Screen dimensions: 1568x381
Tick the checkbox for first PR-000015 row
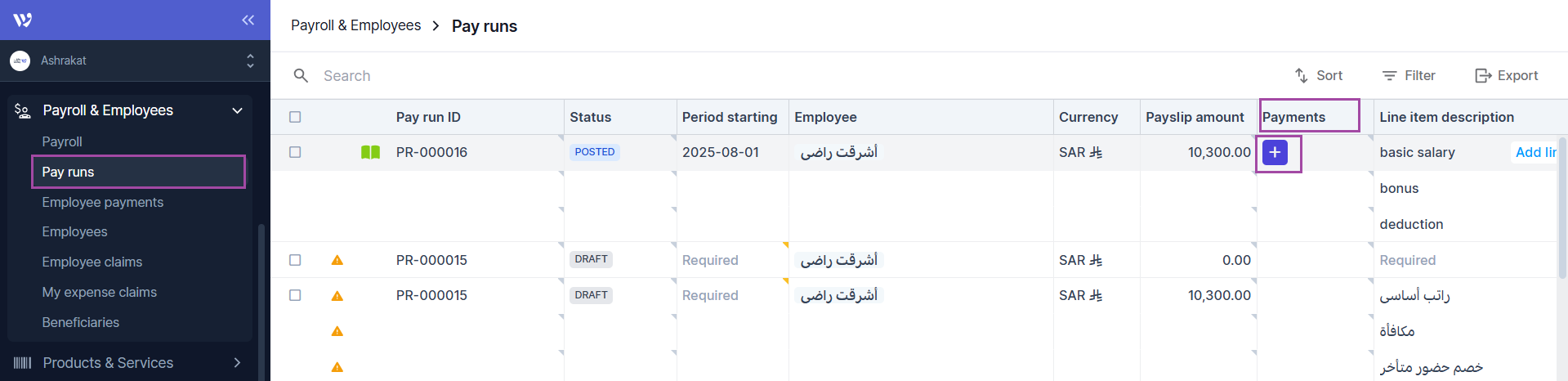pyautogui.click(x=295, y=260)
